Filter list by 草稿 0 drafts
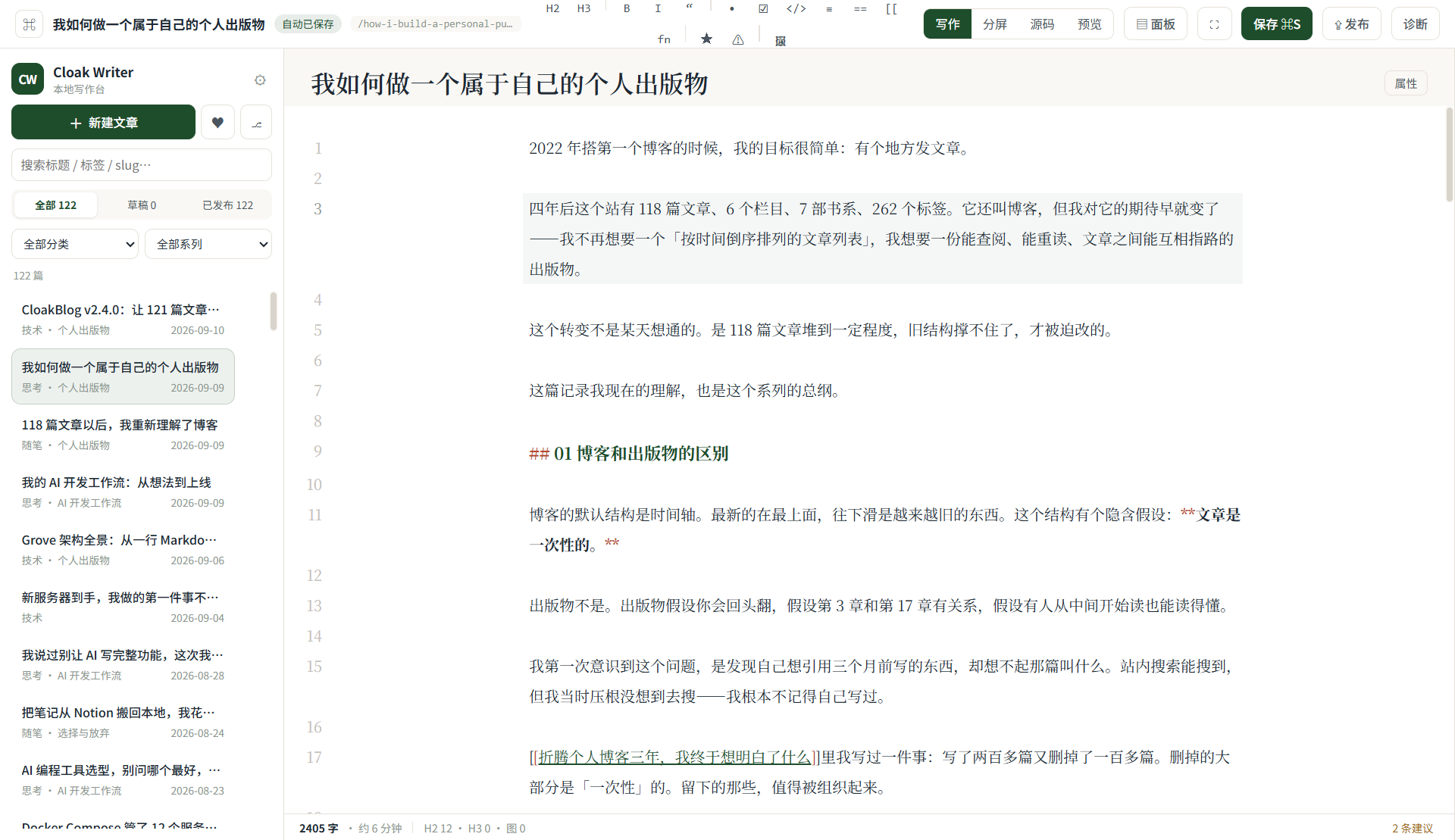Image resolution: width=1455 pixels, height=840 pixels. coord(142,205)
